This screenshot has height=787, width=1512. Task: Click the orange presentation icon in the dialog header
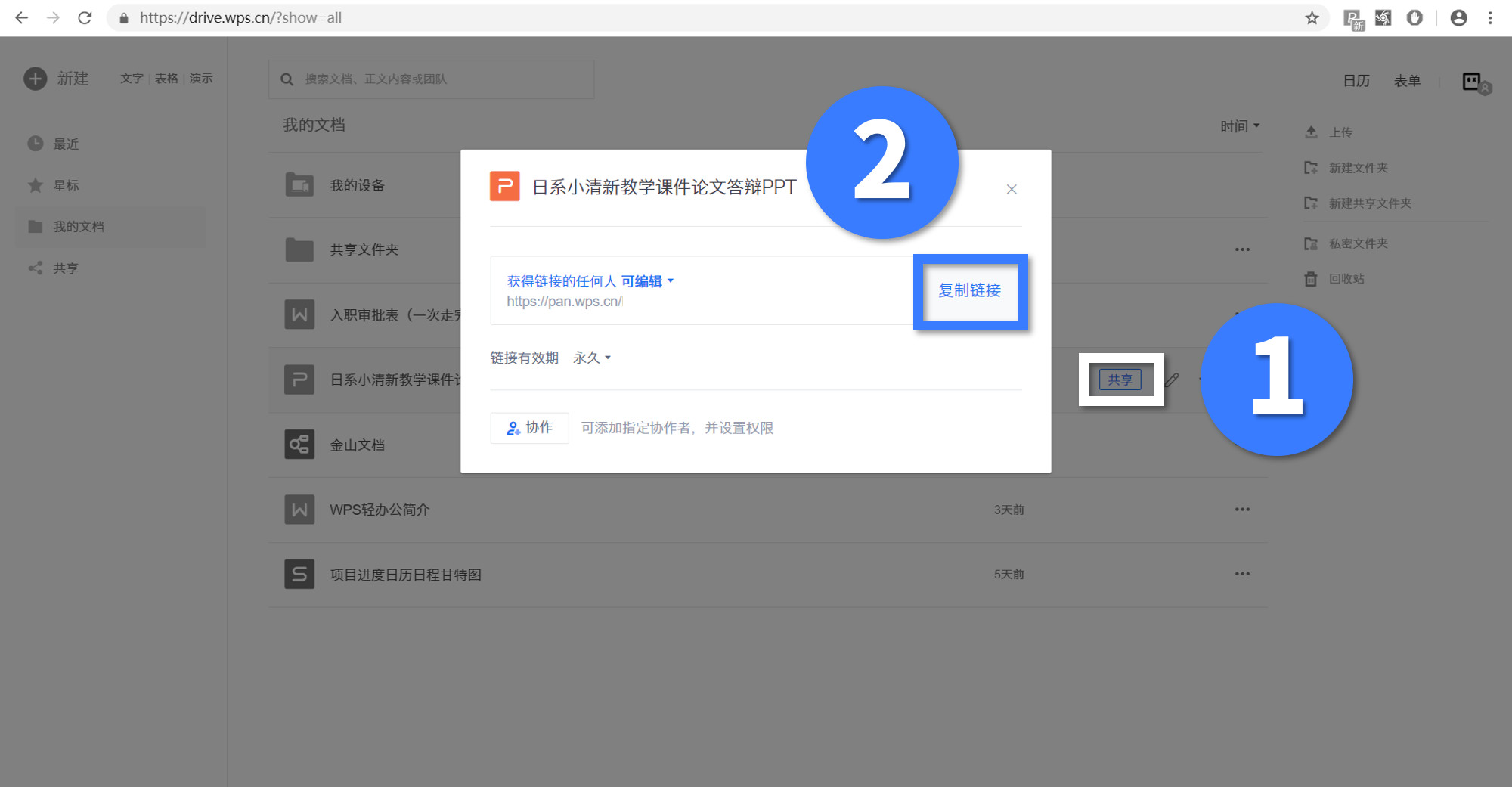[x=505, y=186]
